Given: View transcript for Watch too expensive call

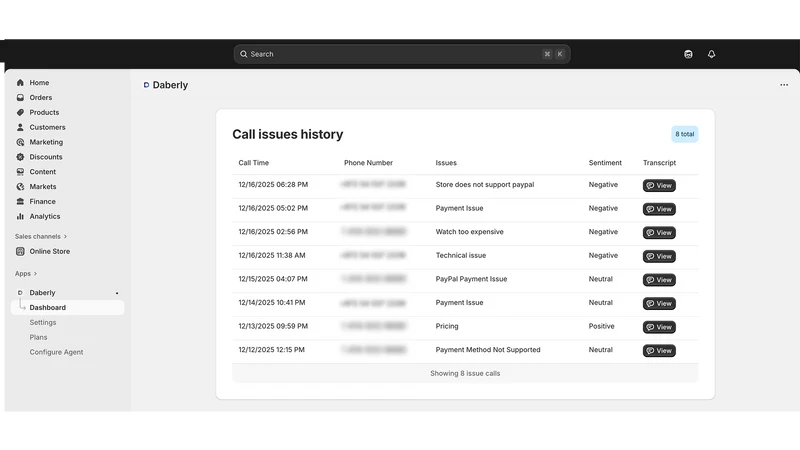Looking at the screenshot, I should tap(659, 233).
